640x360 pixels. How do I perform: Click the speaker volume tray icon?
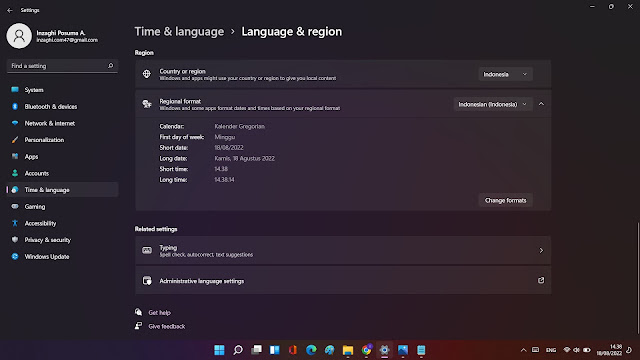(x=576, y=350)
